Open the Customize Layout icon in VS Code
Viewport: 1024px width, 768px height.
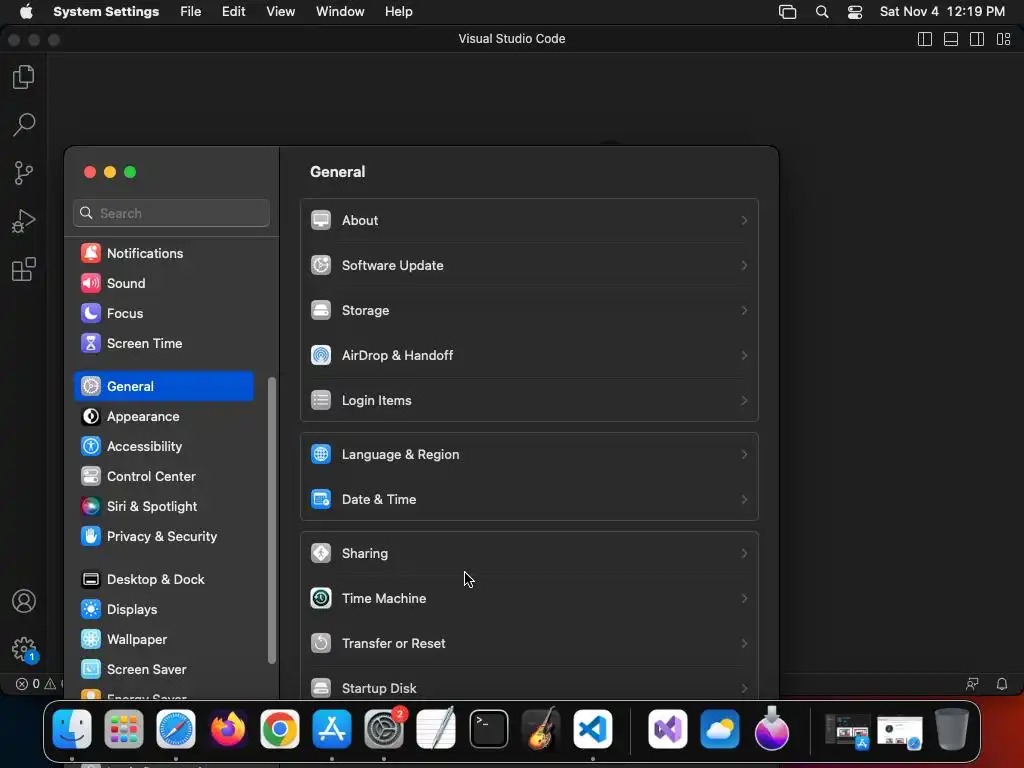[1004, 39]
